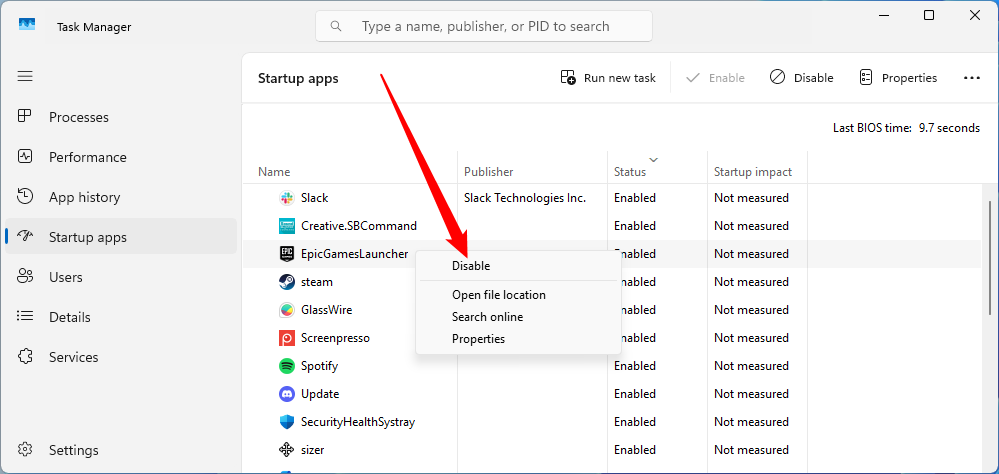Open the Performance page
Viewport: 999px width, 474px height.
click(121, 157)
